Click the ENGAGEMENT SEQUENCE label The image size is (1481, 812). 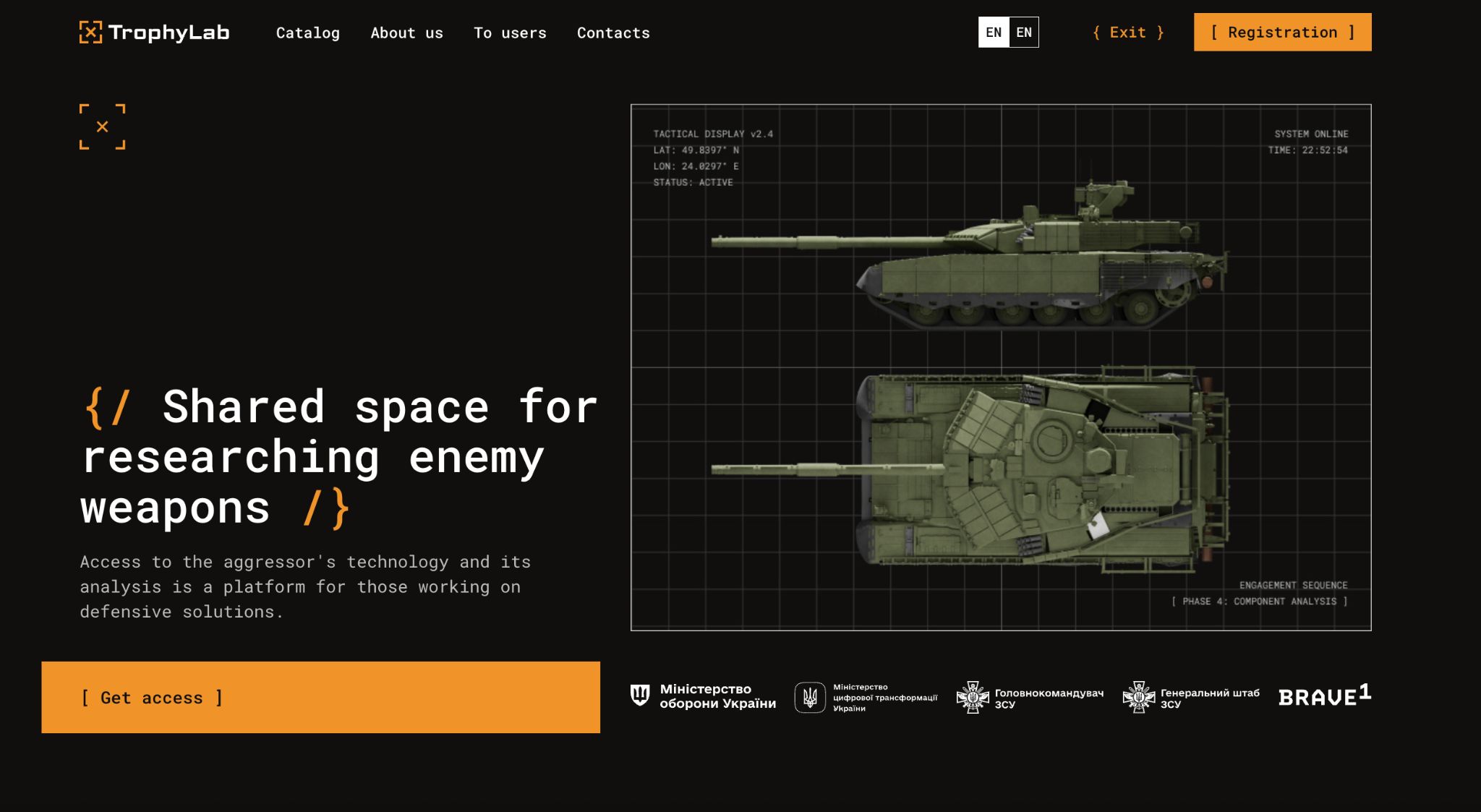tap(1293, 585)
